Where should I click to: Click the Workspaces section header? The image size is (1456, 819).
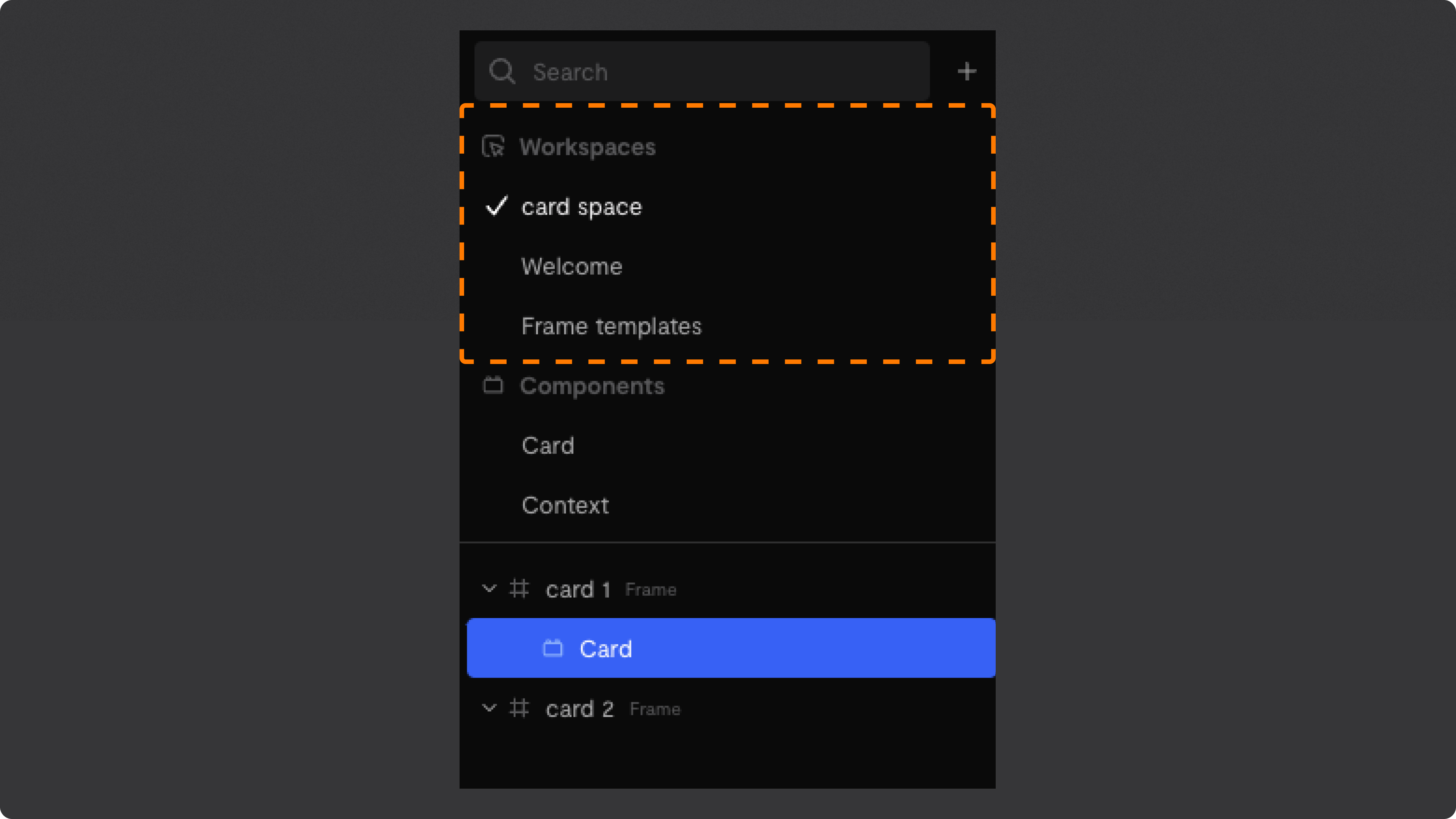click(587, 147)
